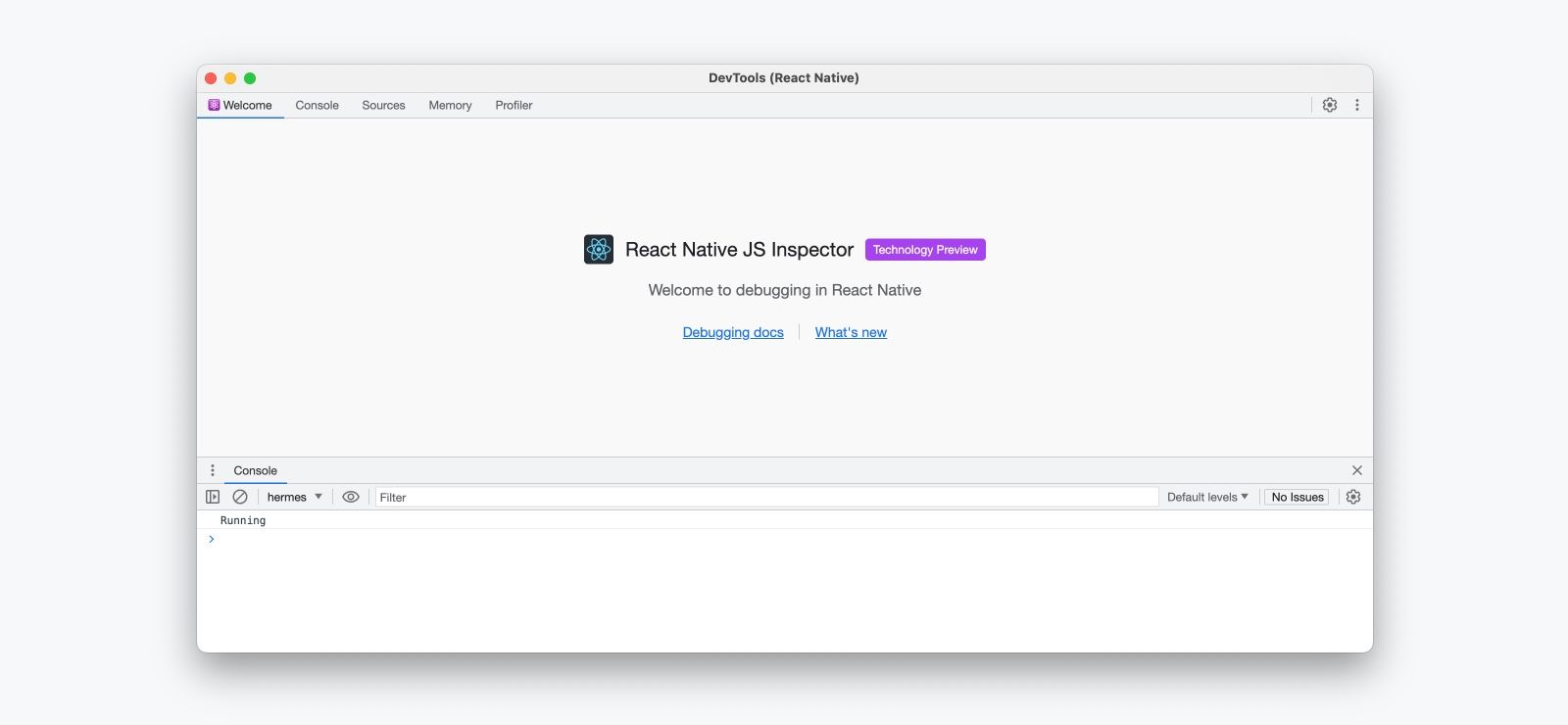The image size is (1568, 725).
Task: Focus the console Filter input field
Action: click(x=764, y=497)
